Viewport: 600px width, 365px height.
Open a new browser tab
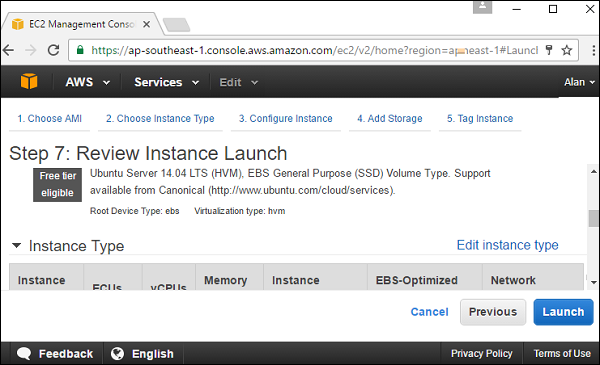pyautogui.click(x=176, y=25)
